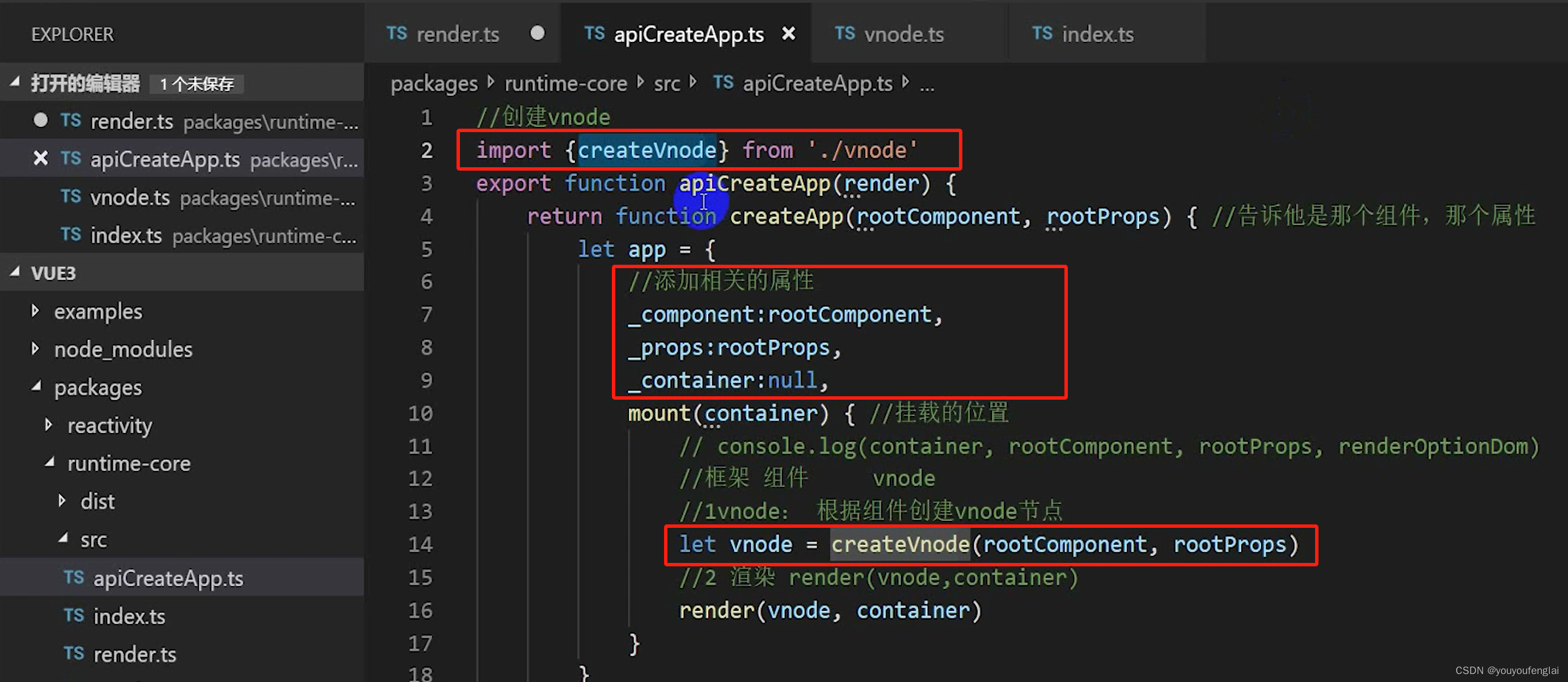Image resolution: width=1568 pixels, height=682 pixels.
Task: Click the 1 unsaved badge
Action: click(197, 84)
